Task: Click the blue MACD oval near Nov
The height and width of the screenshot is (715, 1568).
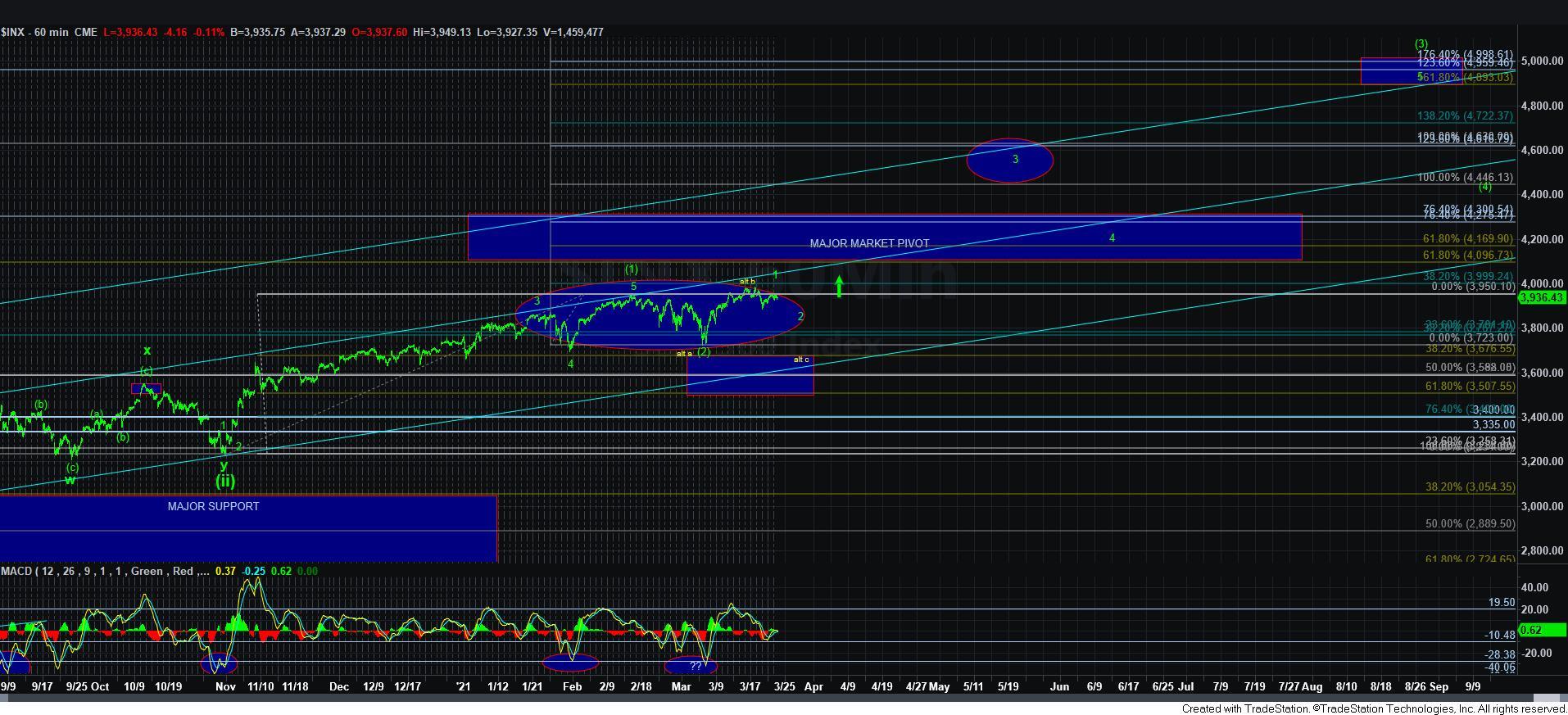Action: tap(219, 663)
